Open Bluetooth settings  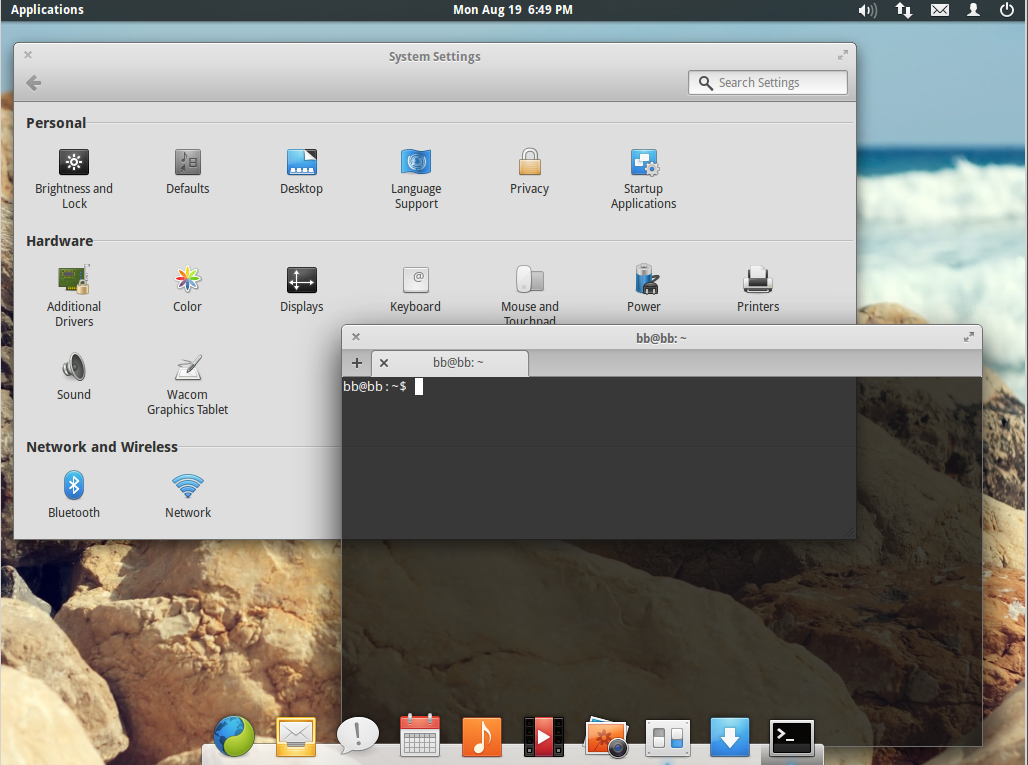click(x=74, y=486)
